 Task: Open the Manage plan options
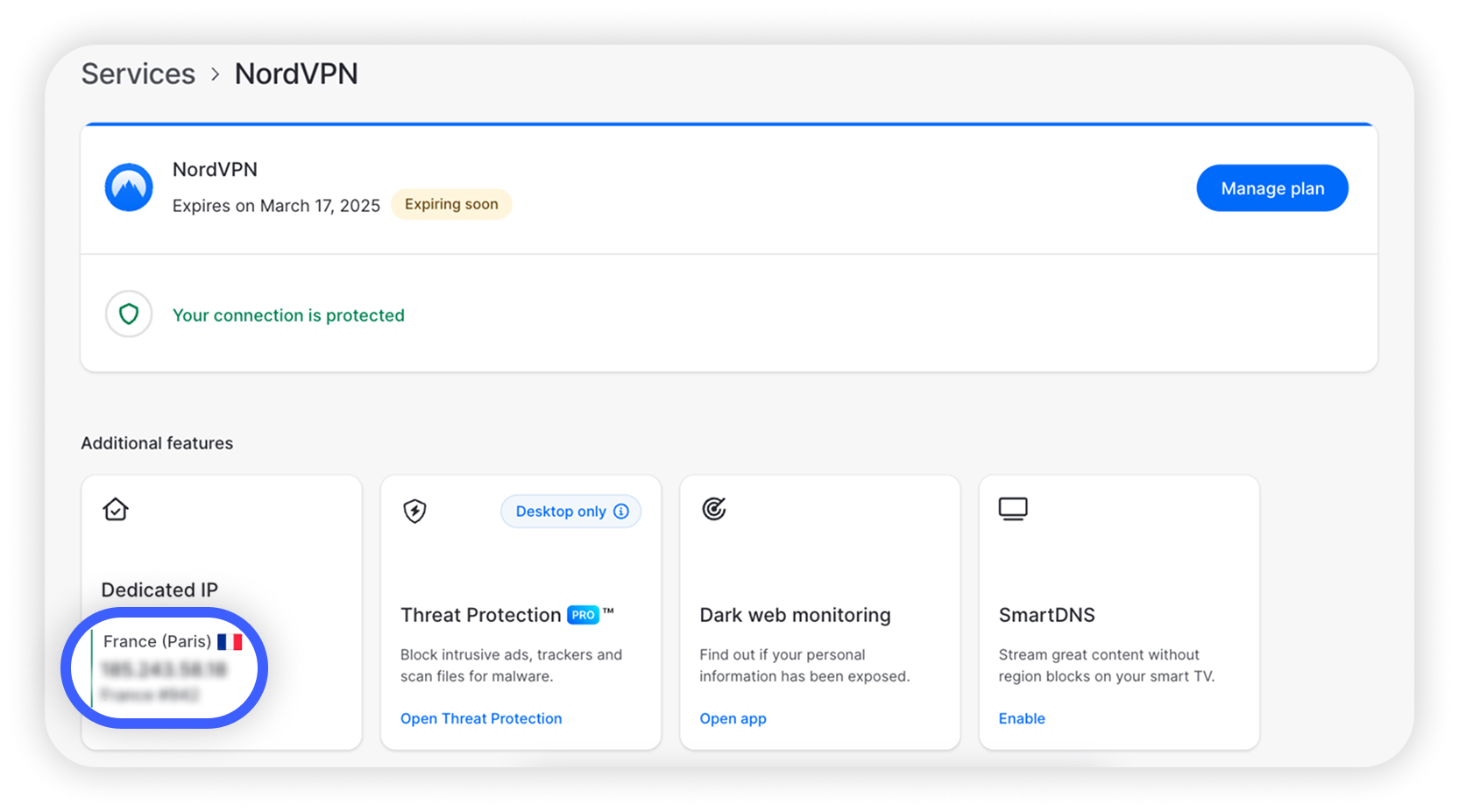click(1271, 187)
